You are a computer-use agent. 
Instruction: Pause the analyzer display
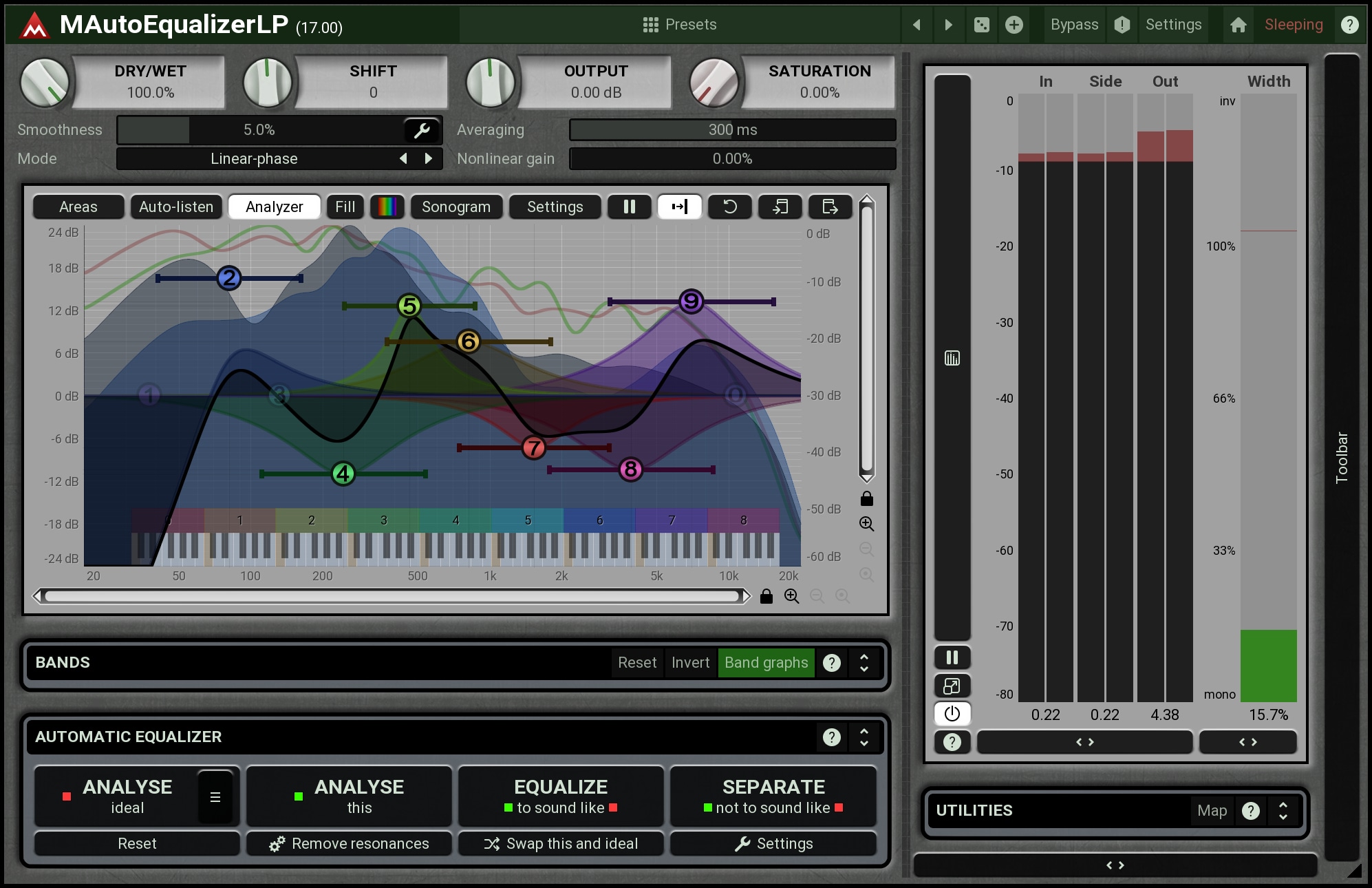[x=629, y=207]
